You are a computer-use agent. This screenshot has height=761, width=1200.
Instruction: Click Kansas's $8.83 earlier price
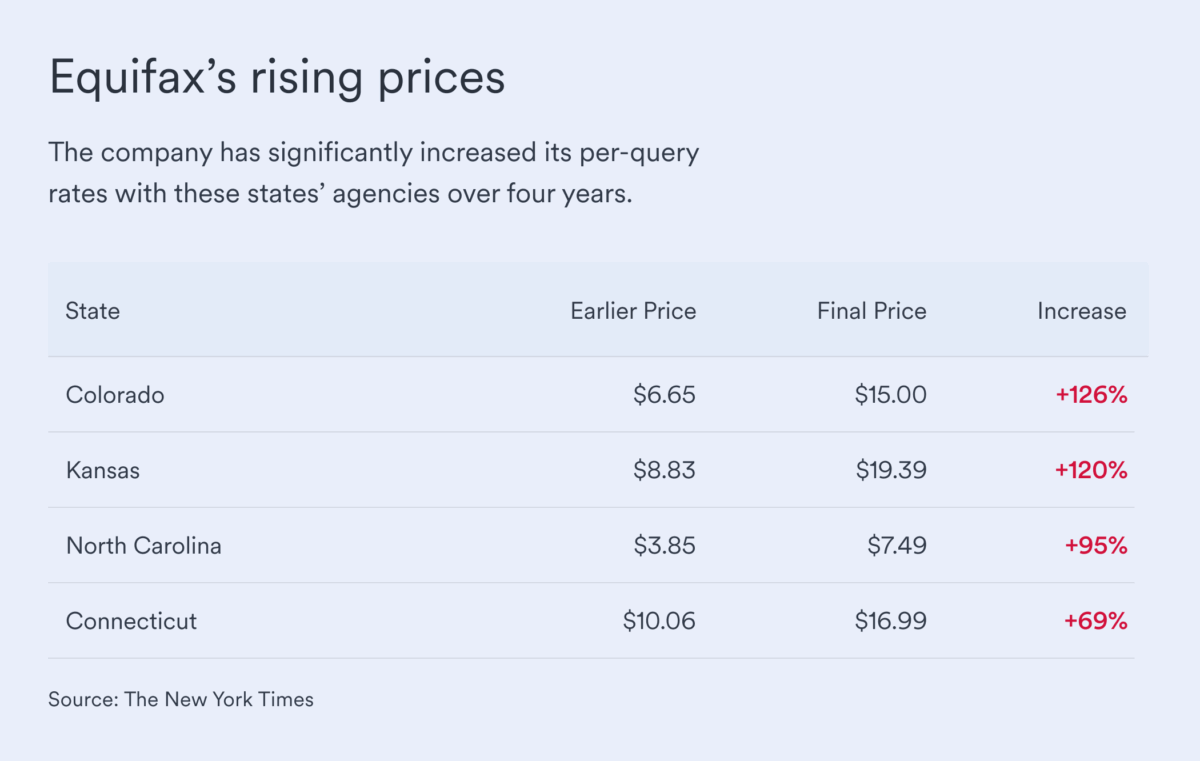[664, 470]
